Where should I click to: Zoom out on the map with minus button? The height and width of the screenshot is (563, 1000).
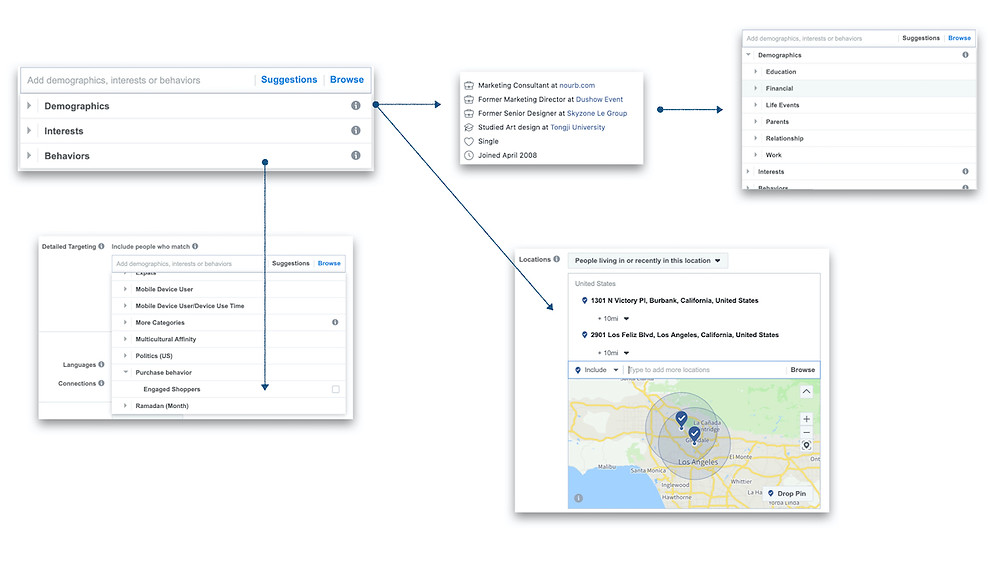807,432
